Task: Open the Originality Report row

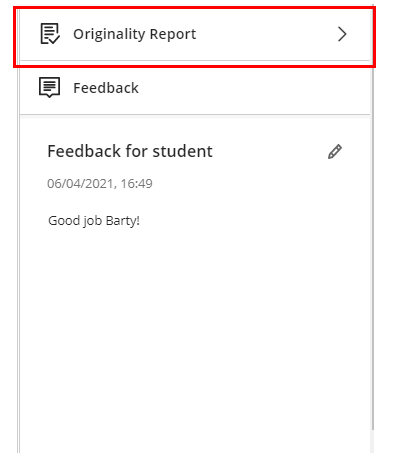Action: point(195,34)
